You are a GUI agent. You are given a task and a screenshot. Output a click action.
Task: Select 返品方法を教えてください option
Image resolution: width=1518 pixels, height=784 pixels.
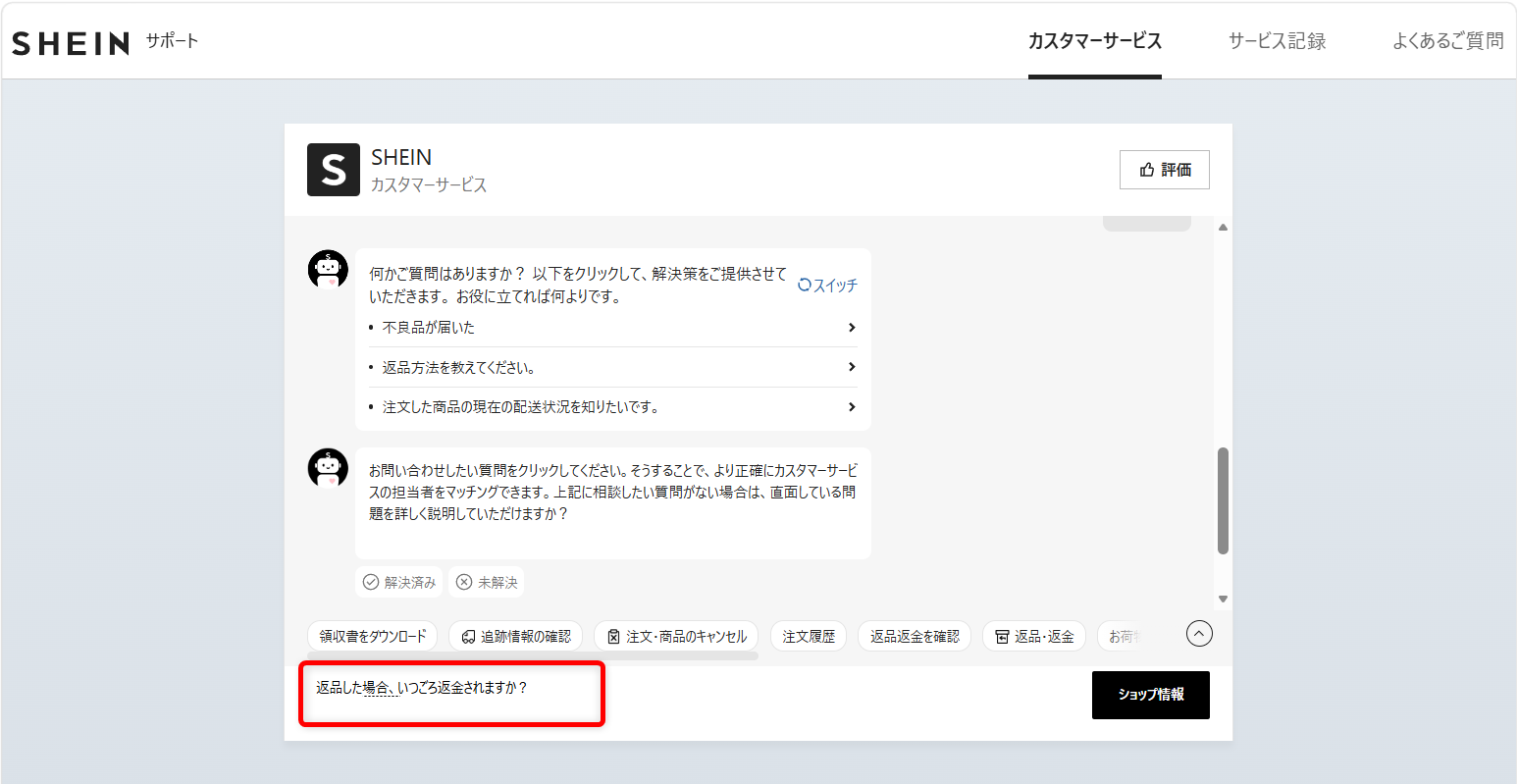point(613,367)
